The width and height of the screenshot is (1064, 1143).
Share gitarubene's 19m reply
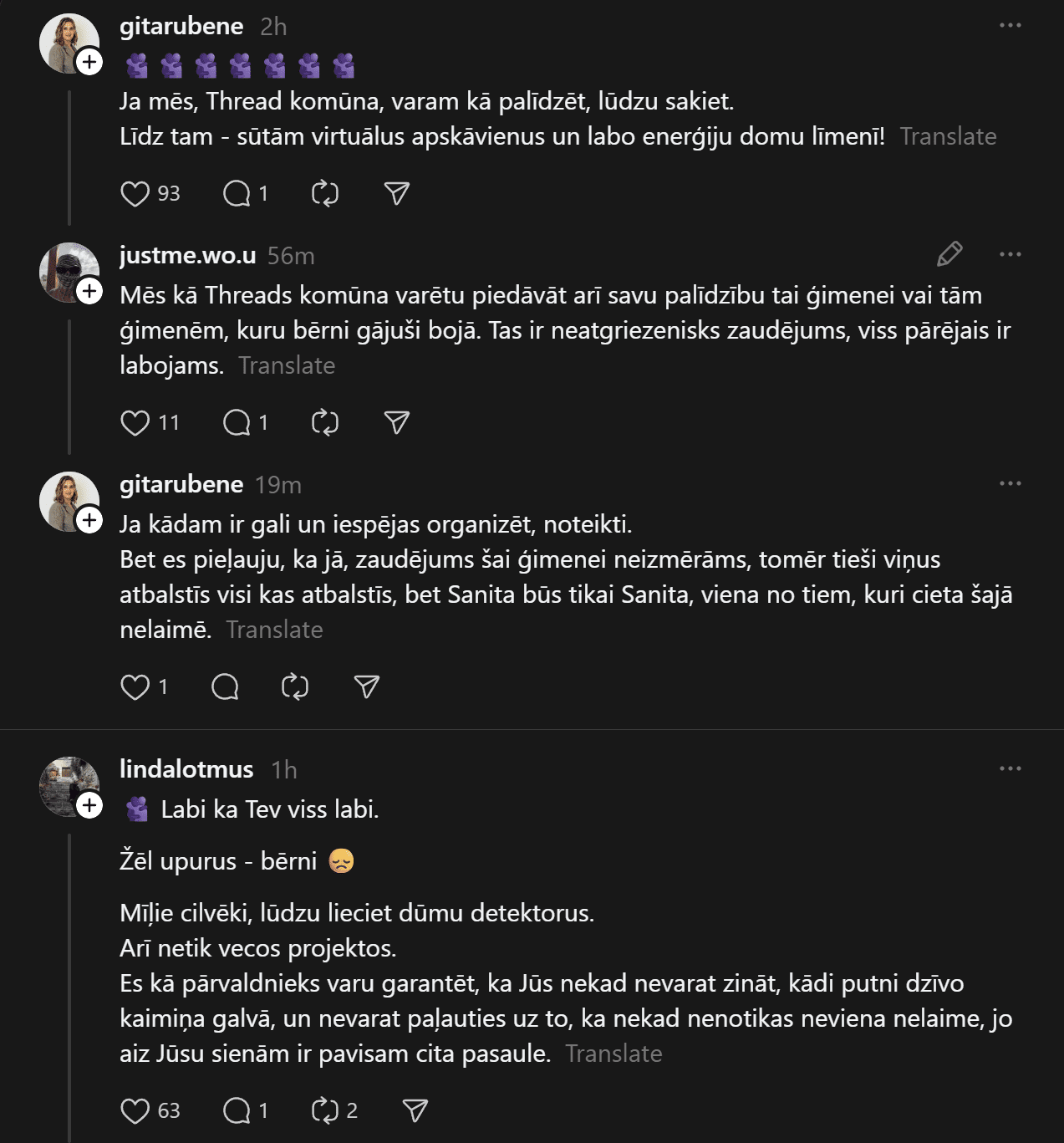[367, 687]
